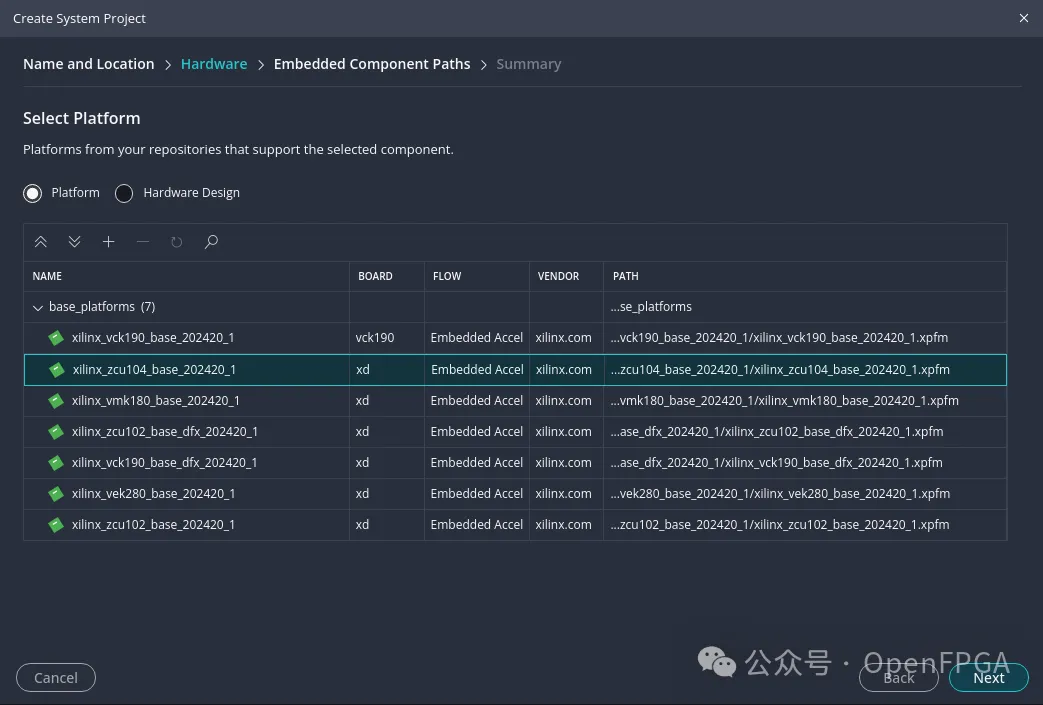The width and height of the screenshot is (1043, 705).
Task: Click the Next button
Action: tap(988, 678)
